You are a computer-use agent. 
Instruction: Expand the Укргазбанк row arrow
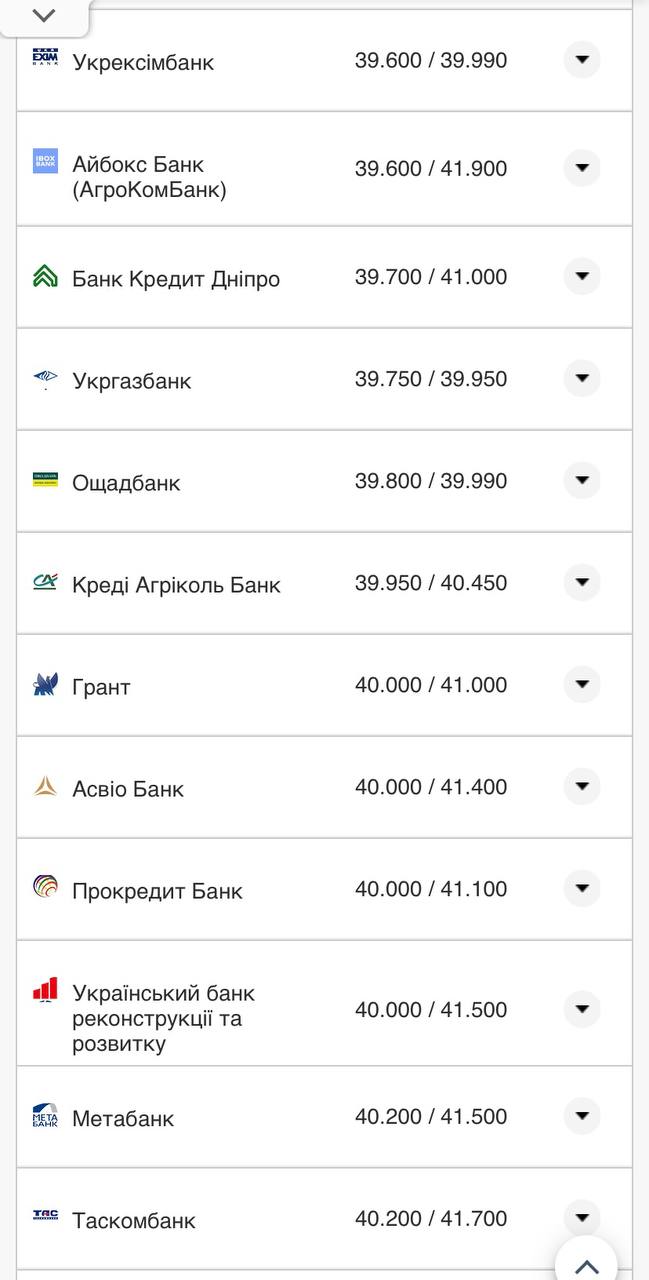582,379
